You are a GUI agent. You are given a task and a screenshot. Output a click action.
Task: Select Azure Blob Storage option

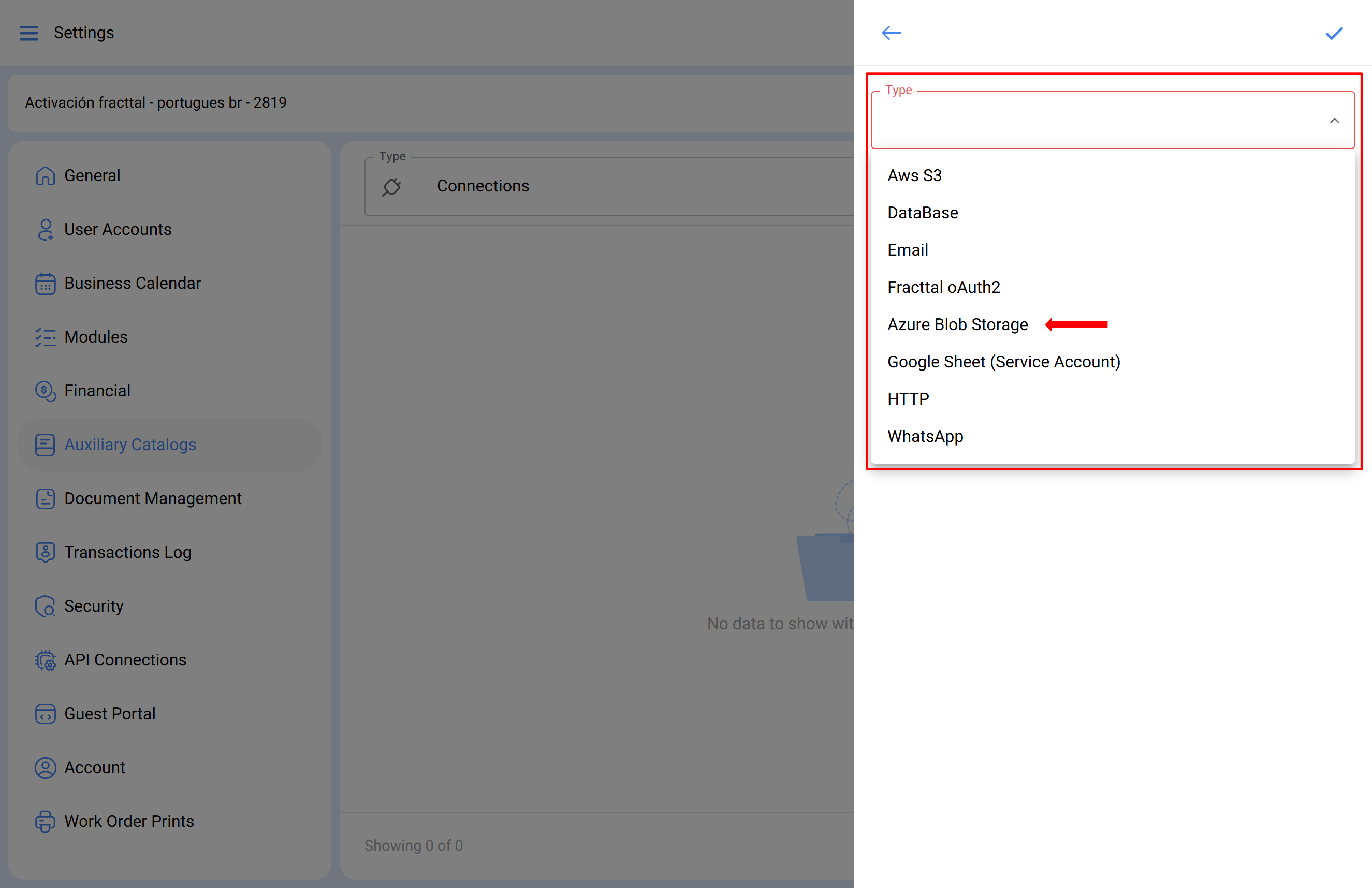(957, 324)
